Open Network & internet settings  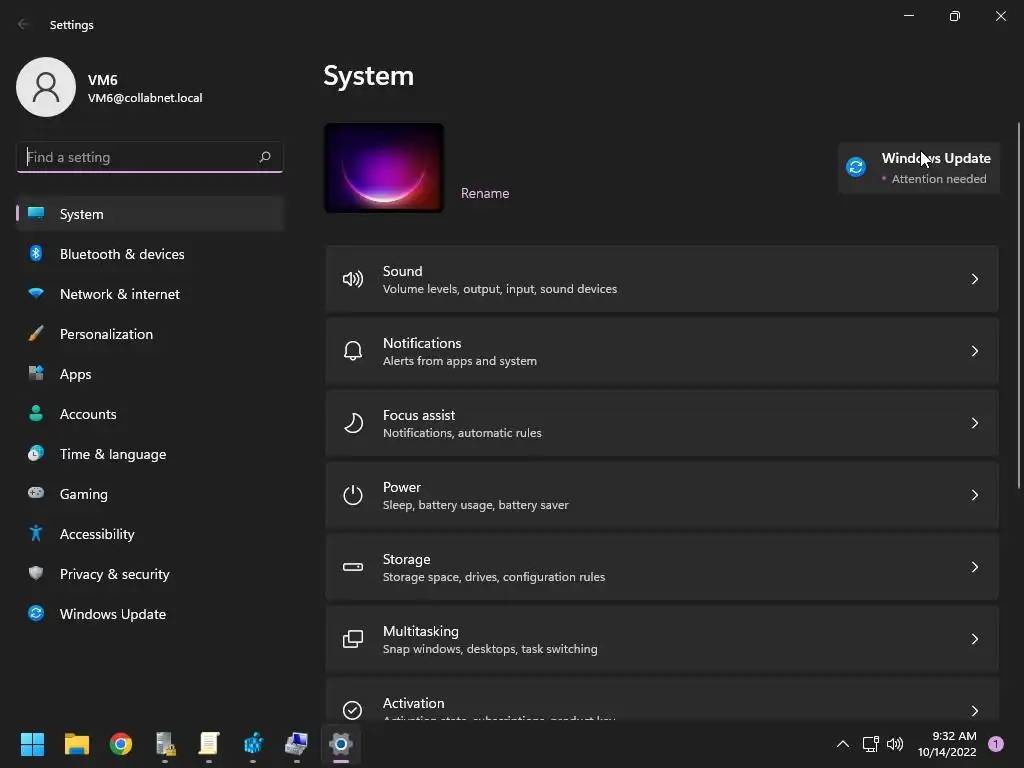pyautogui.click(x=150, y=294)
